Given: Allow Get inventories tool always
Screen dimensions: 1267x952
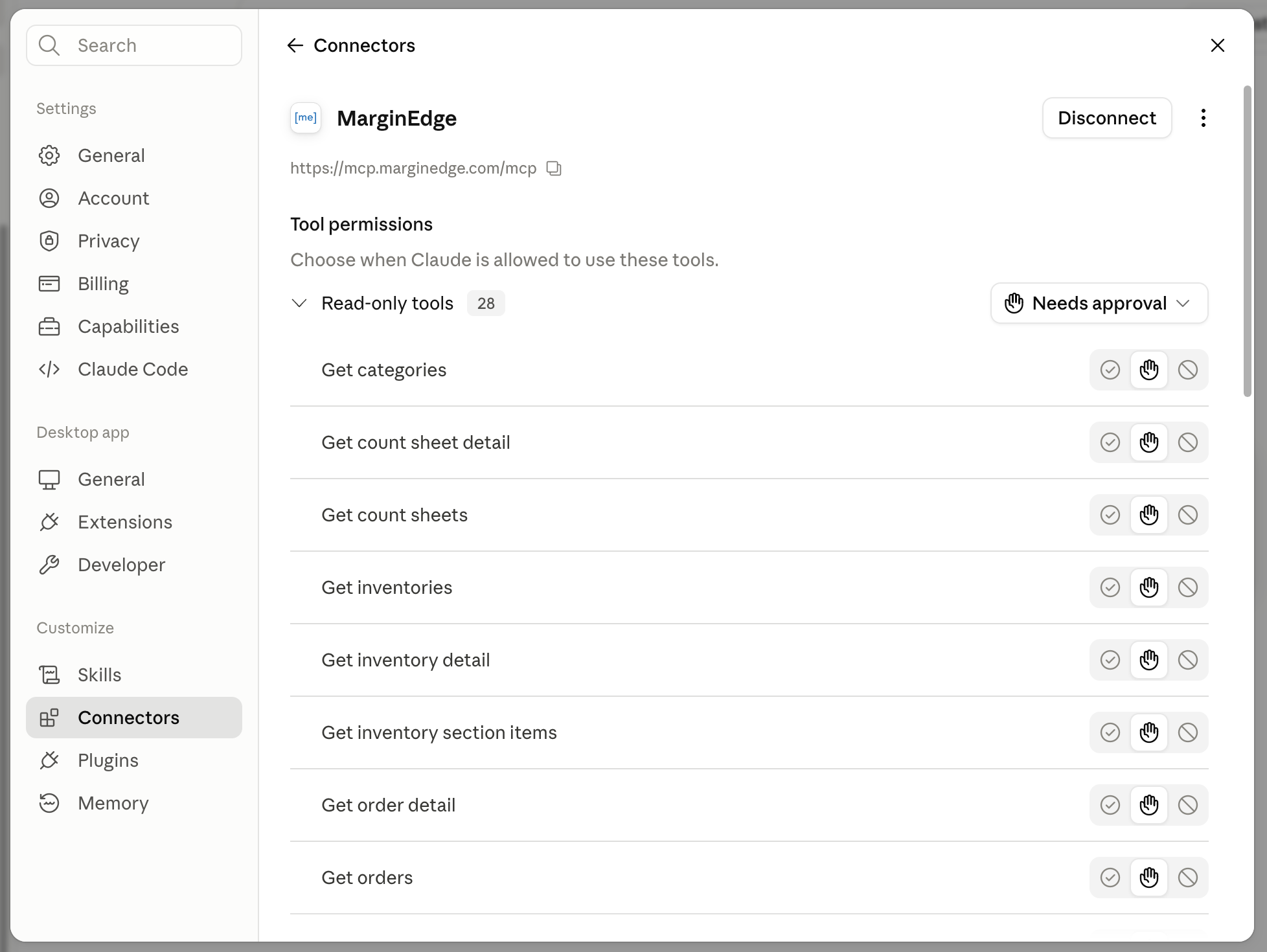Looking at the screenshot, I should 1110,587.
